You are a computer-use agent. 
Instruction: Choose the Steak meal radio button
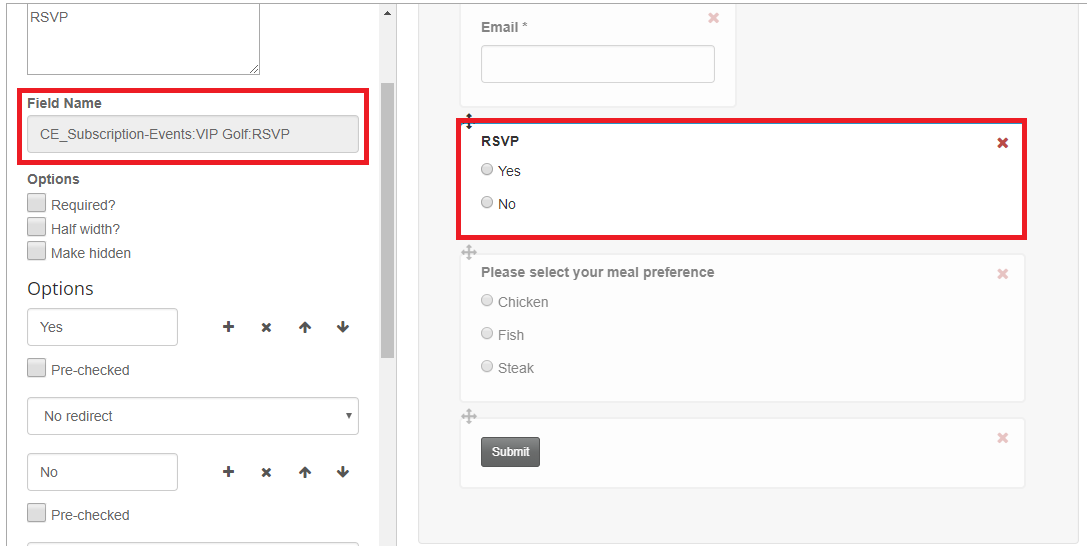tap(487, 366)
